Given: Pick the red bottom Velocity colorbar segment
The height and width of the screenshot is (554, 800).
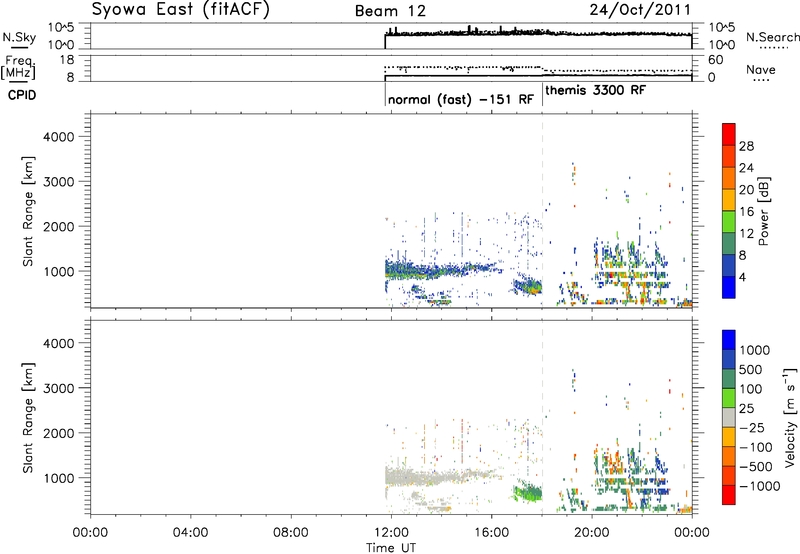Looking at the screenshot, I should [x=729, y=495].
